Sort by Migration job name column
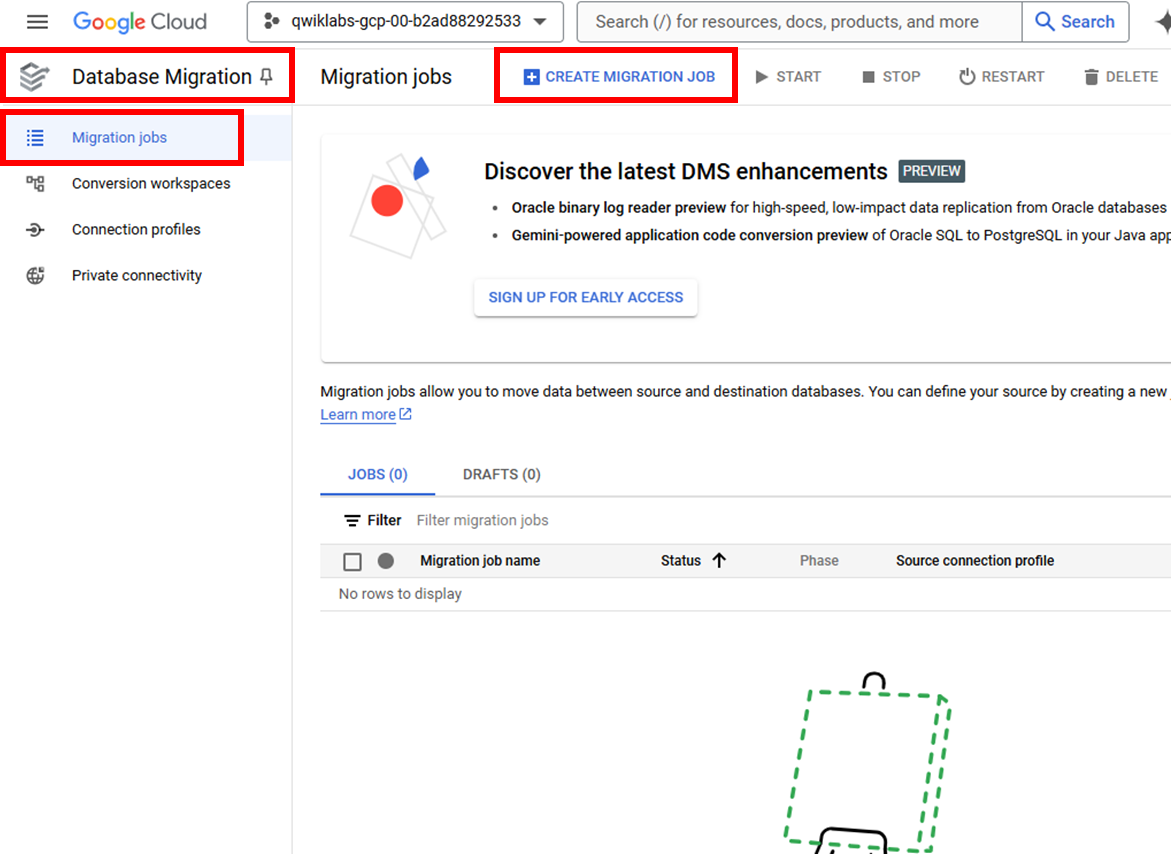This screenshot has height=854, width=1171. pyautogui.click(x=479, y=561)
